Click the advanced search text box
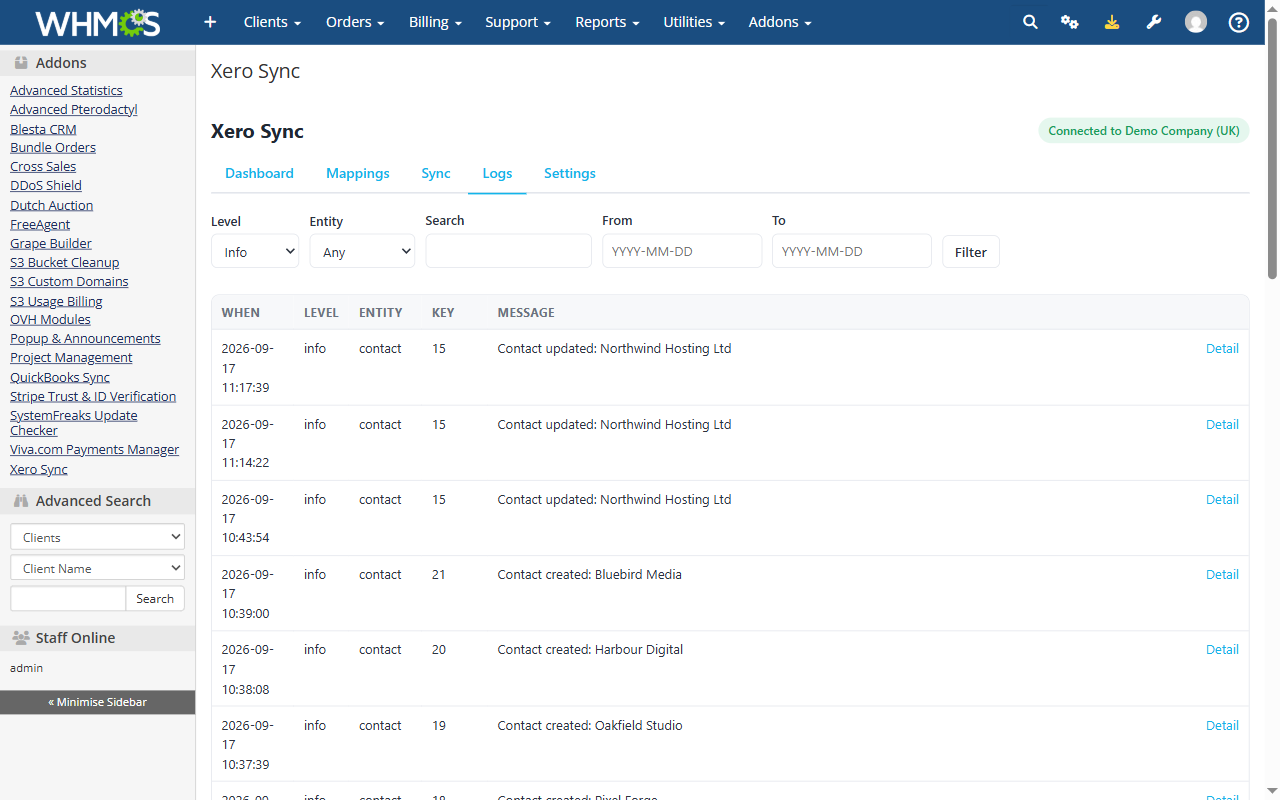Screen dimensions: 1280x800 [68, 598]
